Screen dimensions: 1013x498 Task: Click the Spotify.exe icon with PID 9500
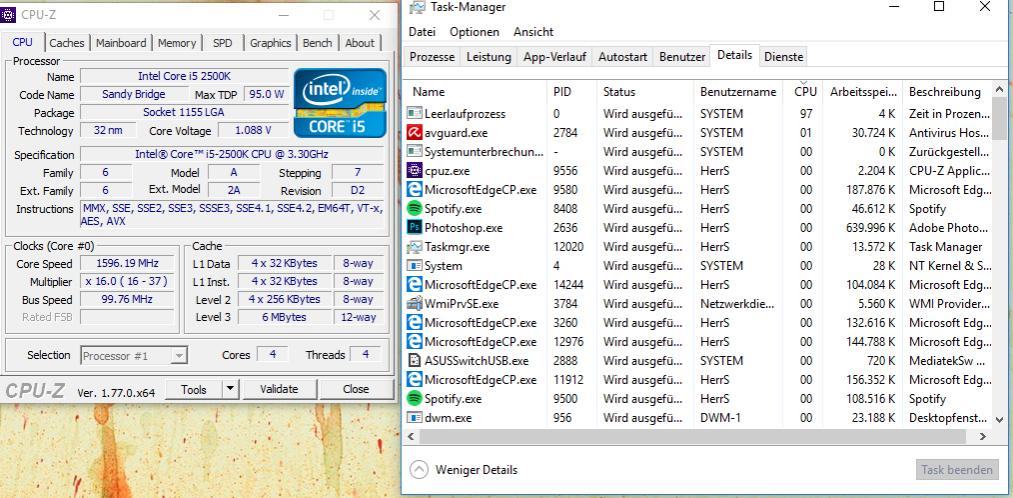point(414,399)
